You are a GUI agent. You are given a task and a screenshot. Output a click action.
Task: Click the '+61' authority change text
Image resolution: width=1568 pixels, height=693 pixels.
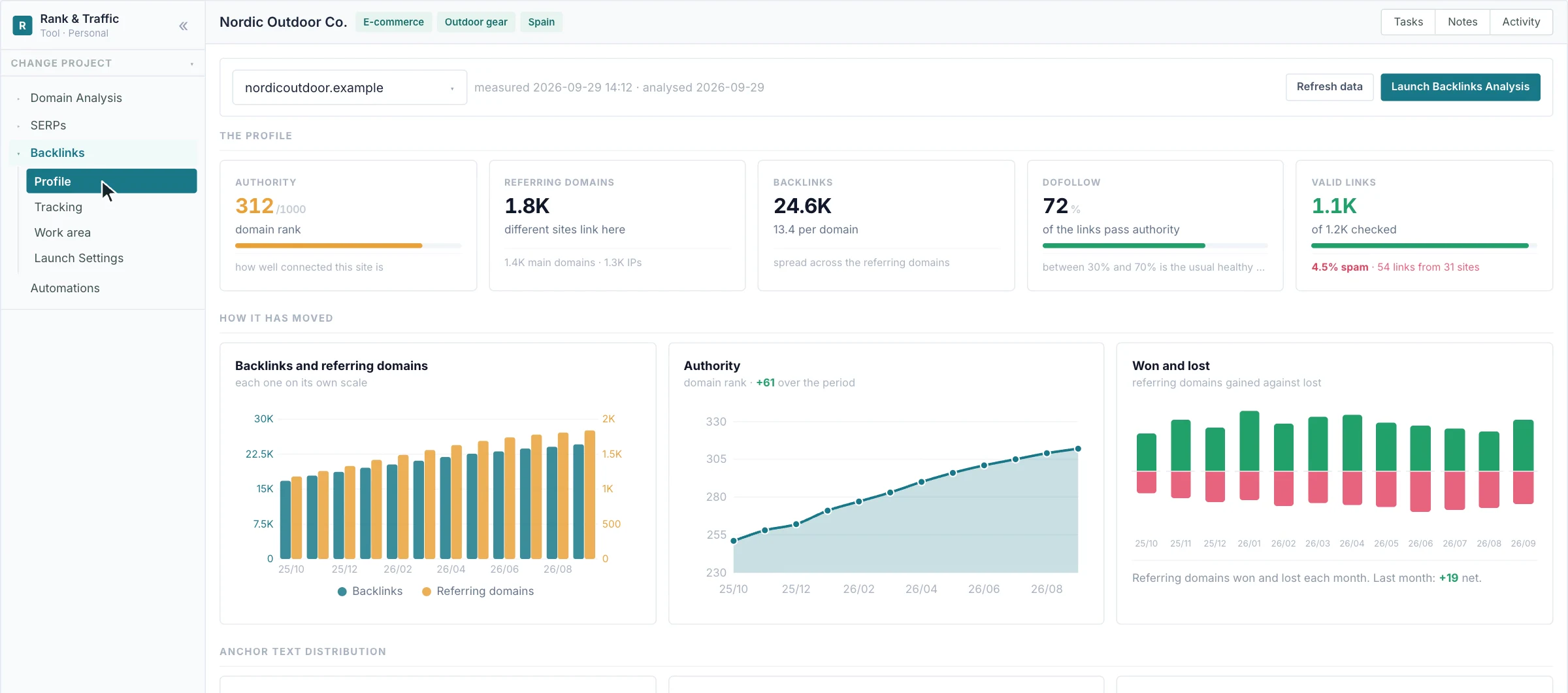[x=765, y=383]
